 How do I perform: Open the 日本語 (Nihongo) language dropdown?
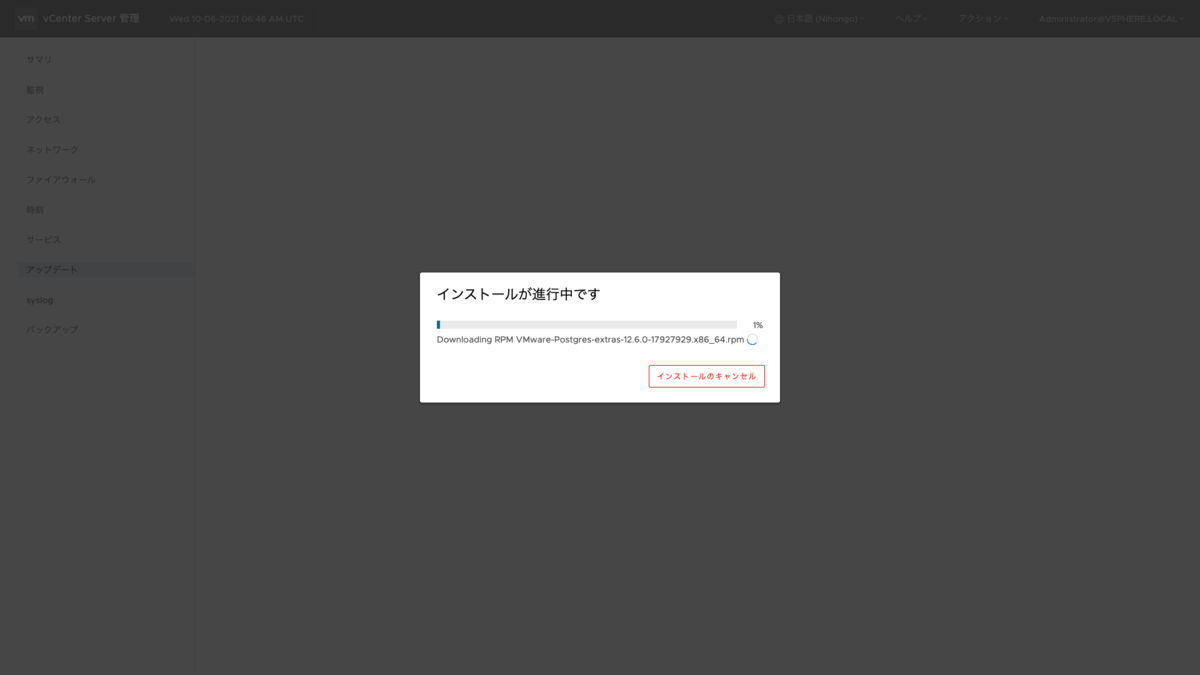tap(820, 19)
